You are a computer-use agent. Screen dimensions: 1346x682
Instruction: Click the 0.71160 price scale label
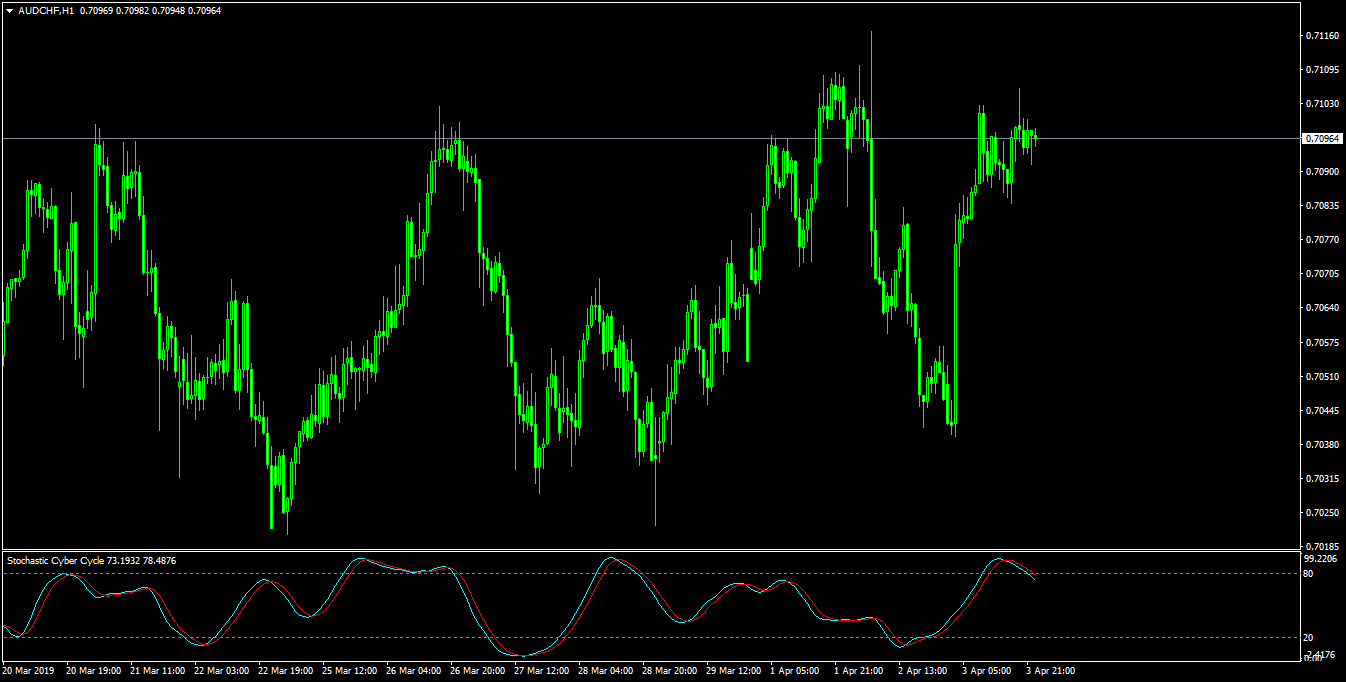tap(1321, 36)
